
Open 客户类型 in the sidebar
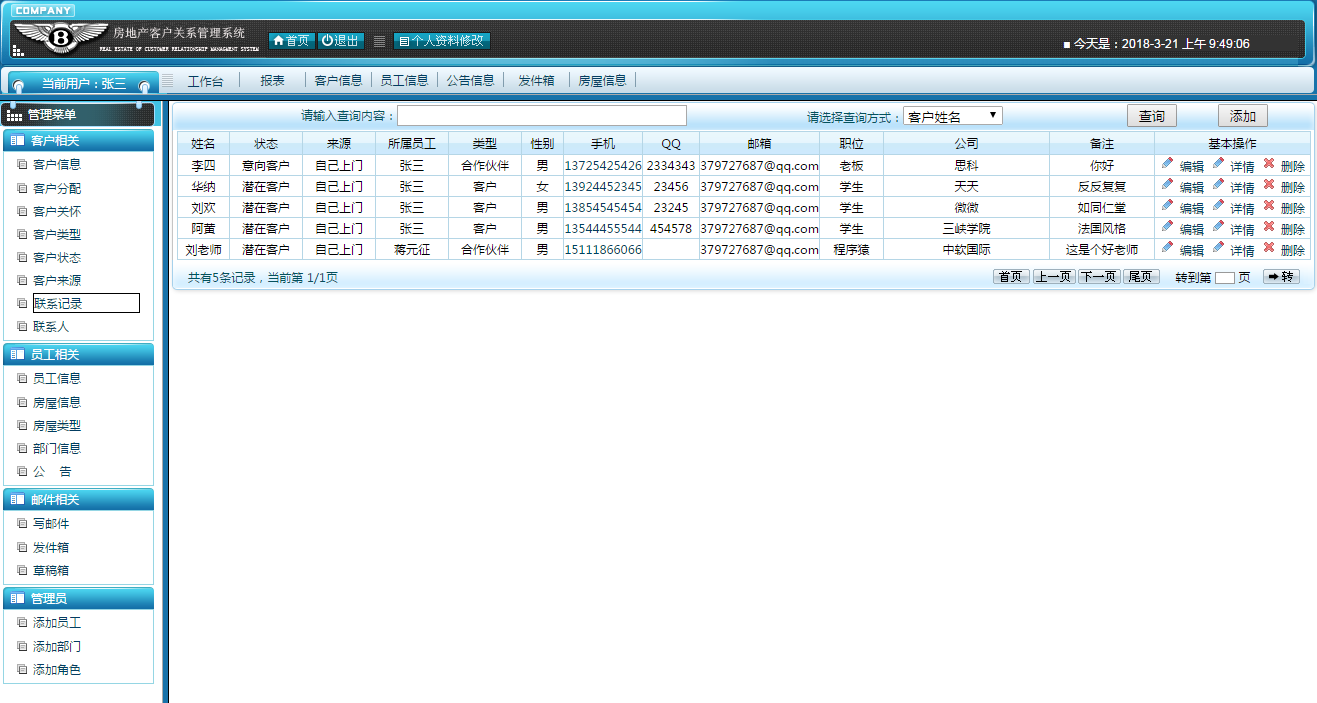click(57, 234)
